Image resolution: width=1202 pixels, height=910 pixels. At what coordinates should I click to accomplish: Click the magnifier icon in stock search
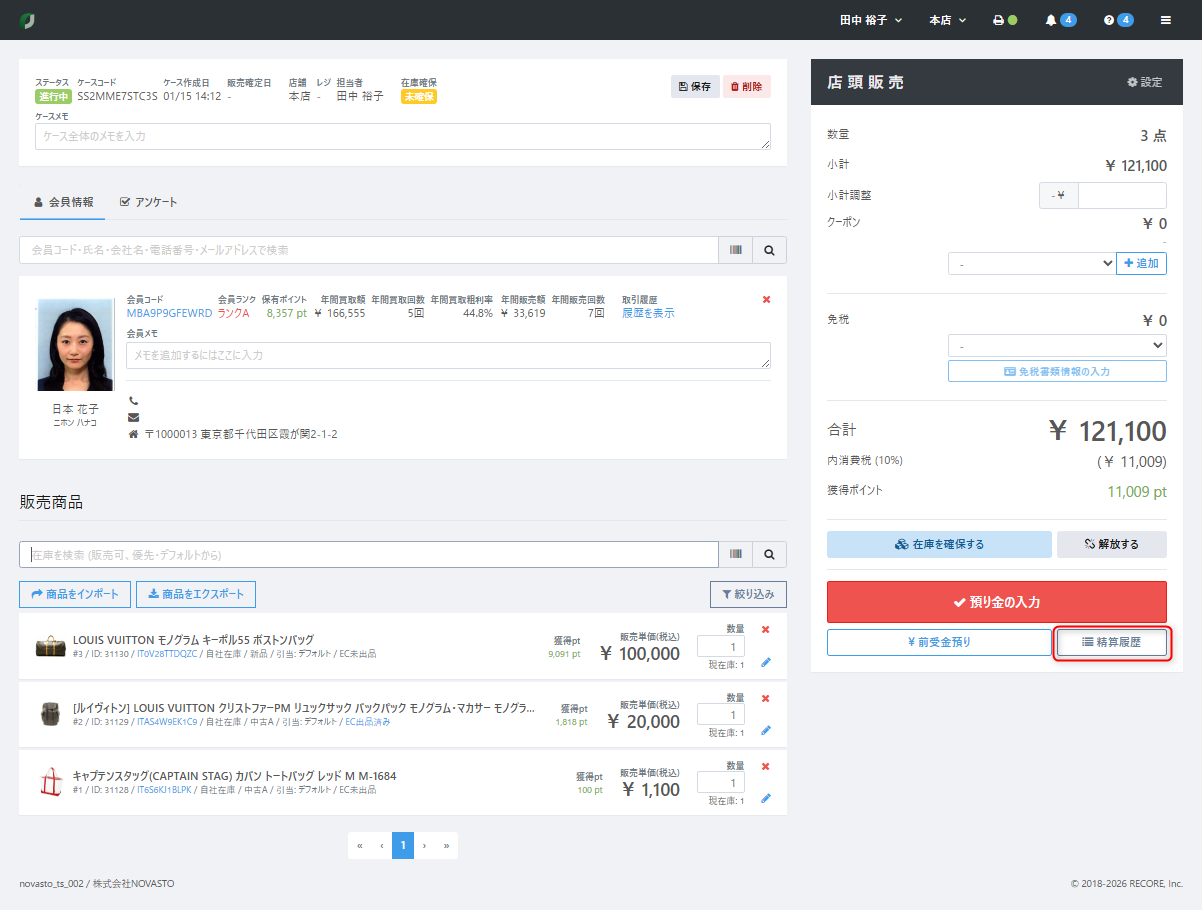point(769,554)
